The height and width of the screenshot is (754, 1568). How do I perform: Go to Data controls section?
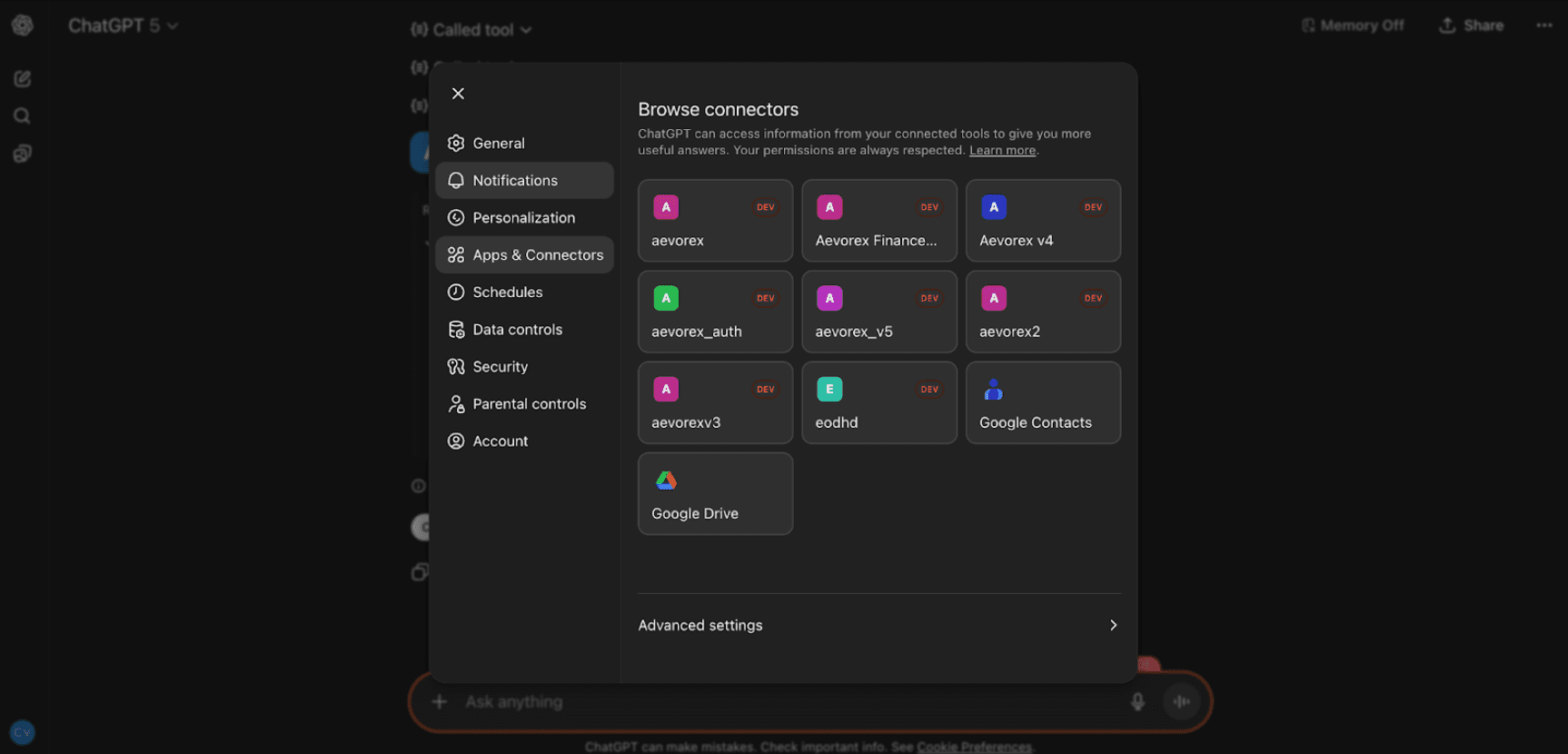(524, 330)
